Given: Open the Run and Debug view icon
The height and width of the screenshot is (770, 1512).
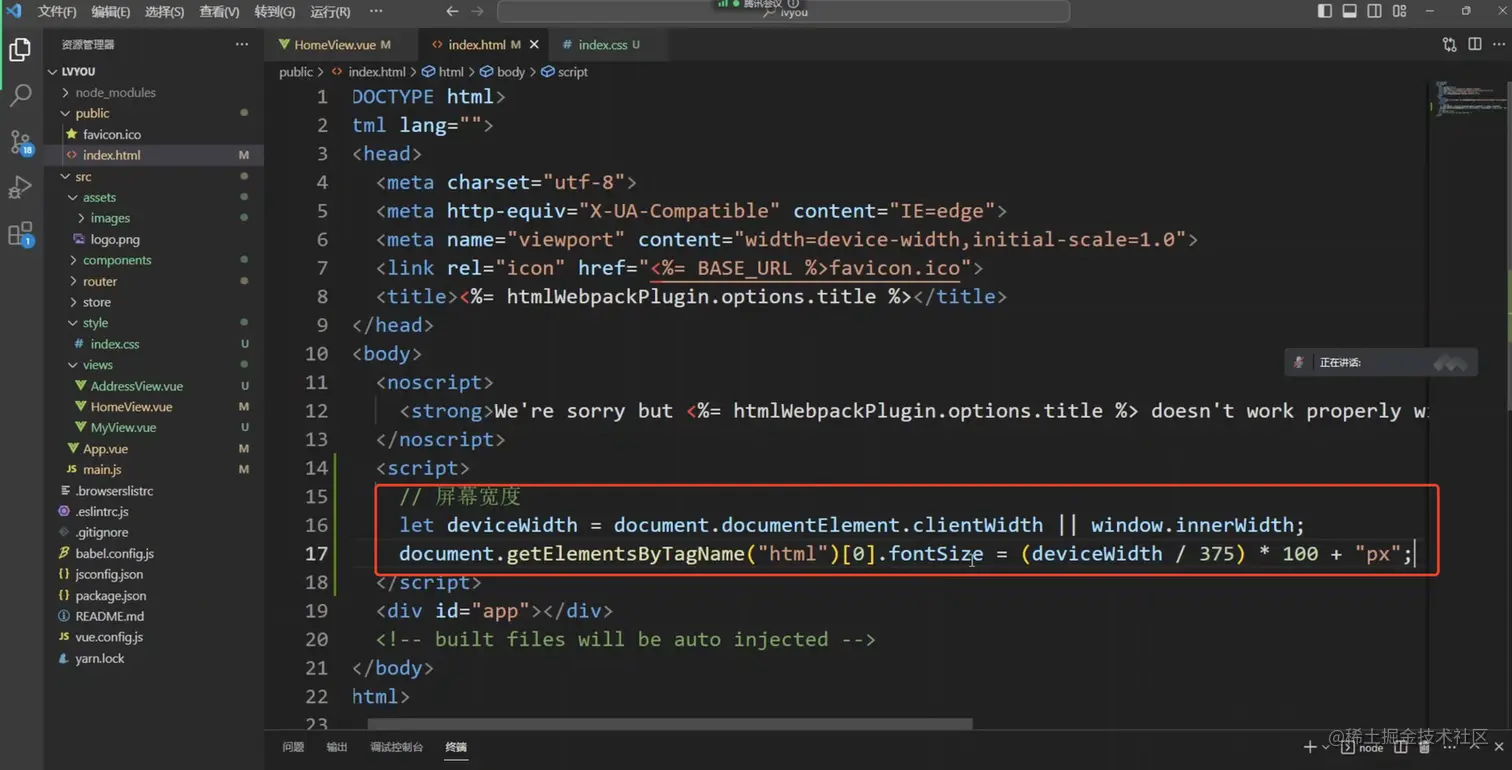Looking at the screenshot, I should pyautogui.click(x=20, y=187).
